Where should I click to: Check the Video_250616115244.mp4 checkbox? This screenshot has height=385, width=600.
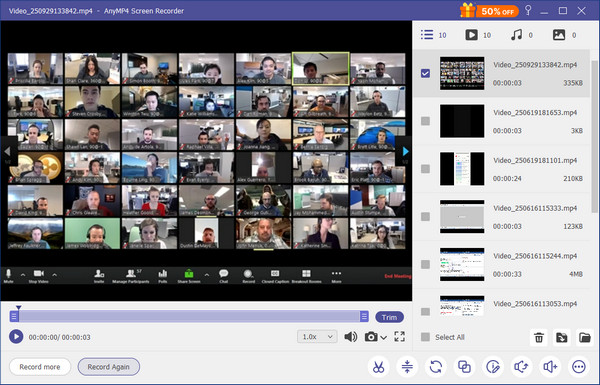425,264
